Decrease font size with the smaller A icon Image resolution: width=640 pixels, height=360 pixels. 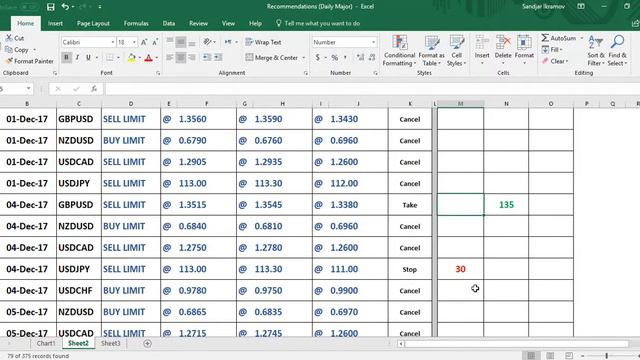155,42
